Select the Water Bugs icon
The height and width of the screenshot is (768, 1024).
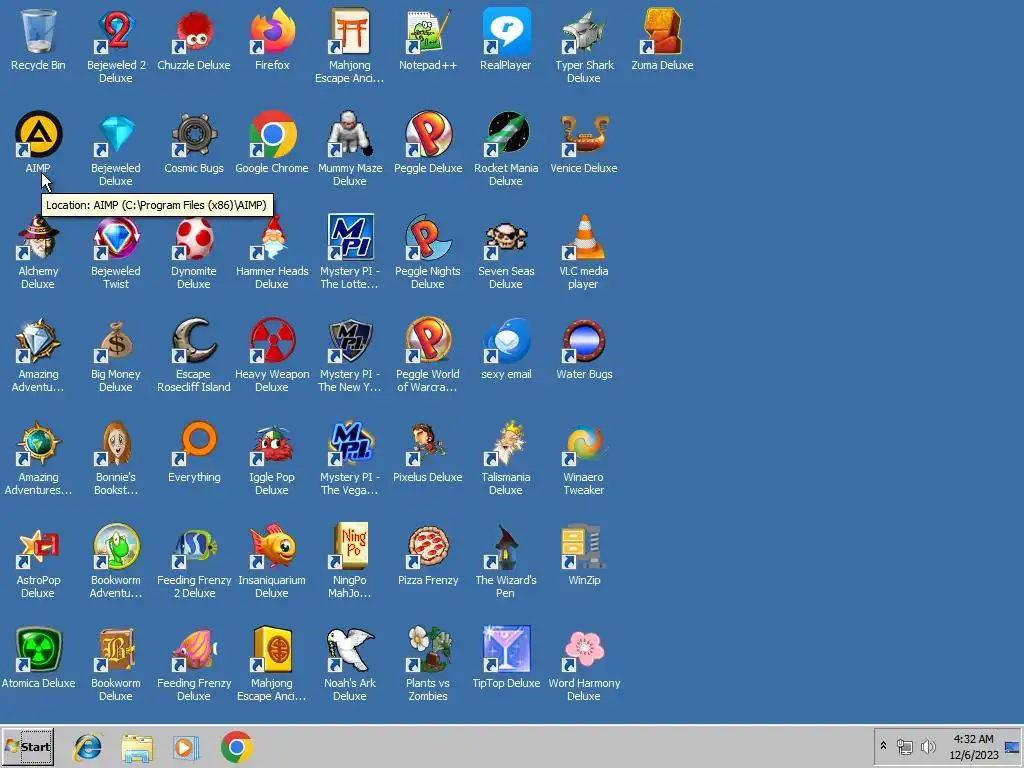[x=584, y=341]
